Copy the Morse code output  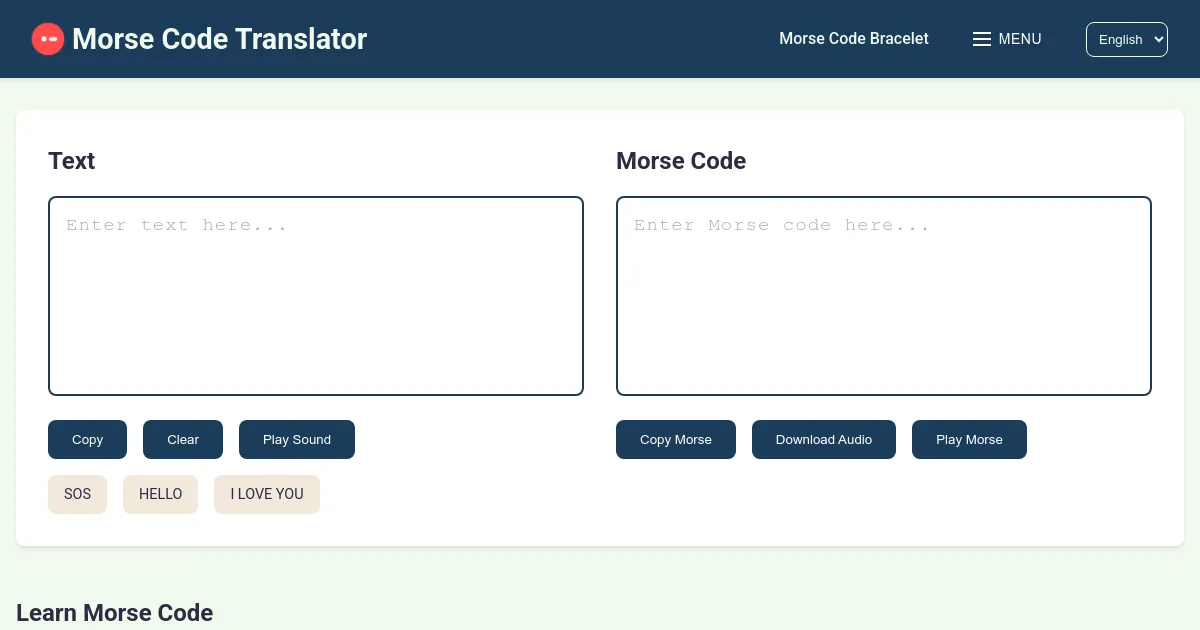click(676, 439)
